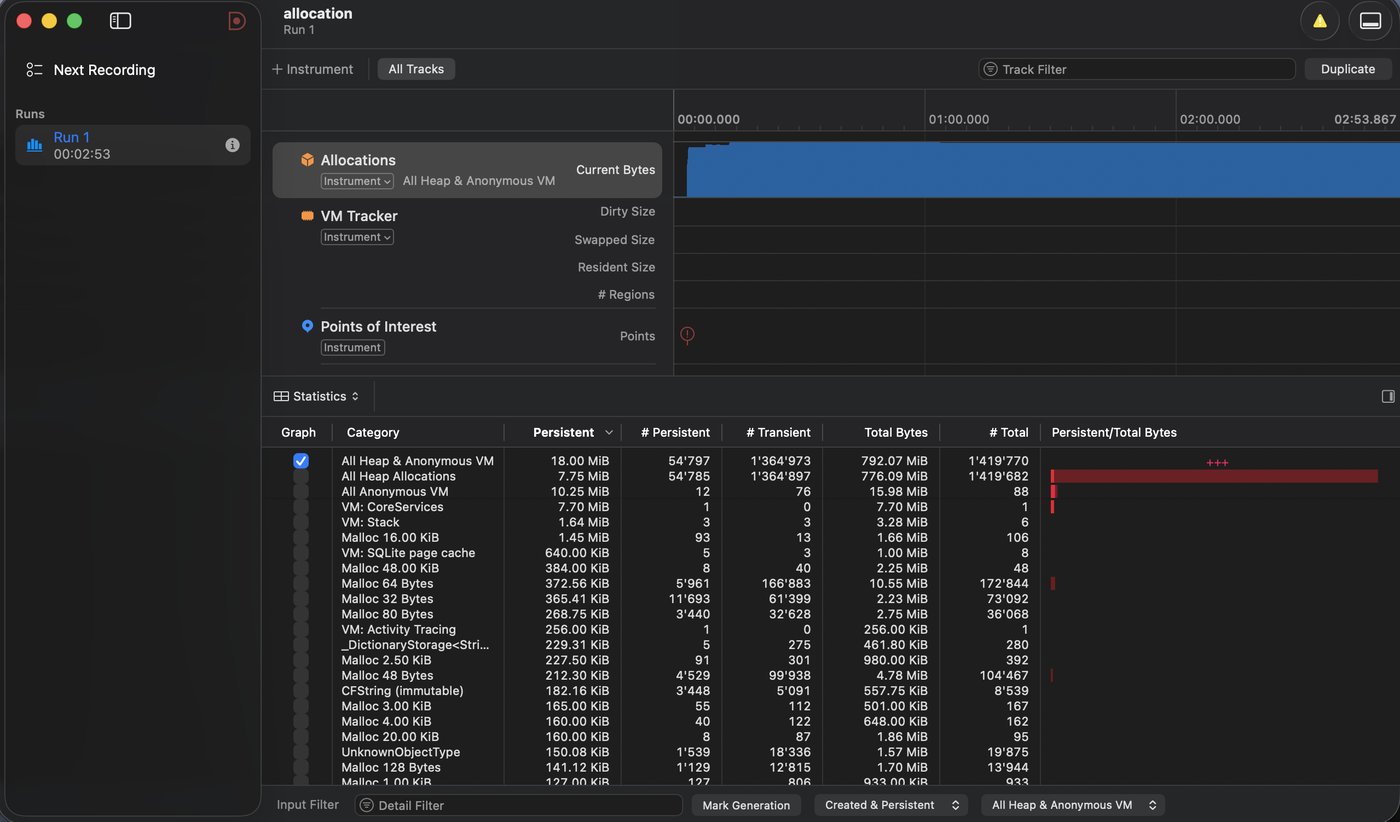Click the Resident Size label in VM Tracker

616,267
